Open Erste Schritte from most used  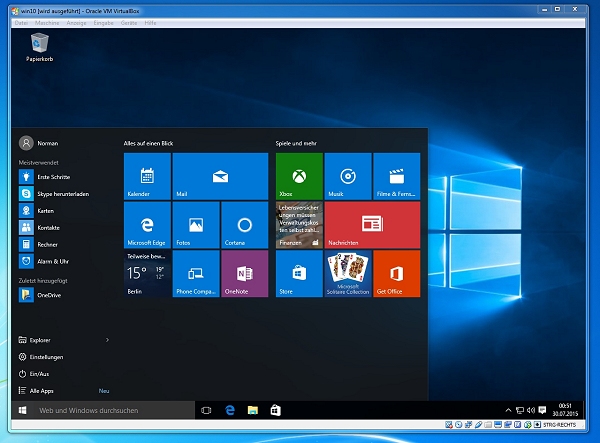pyautogui.click(x=63, y=177)
